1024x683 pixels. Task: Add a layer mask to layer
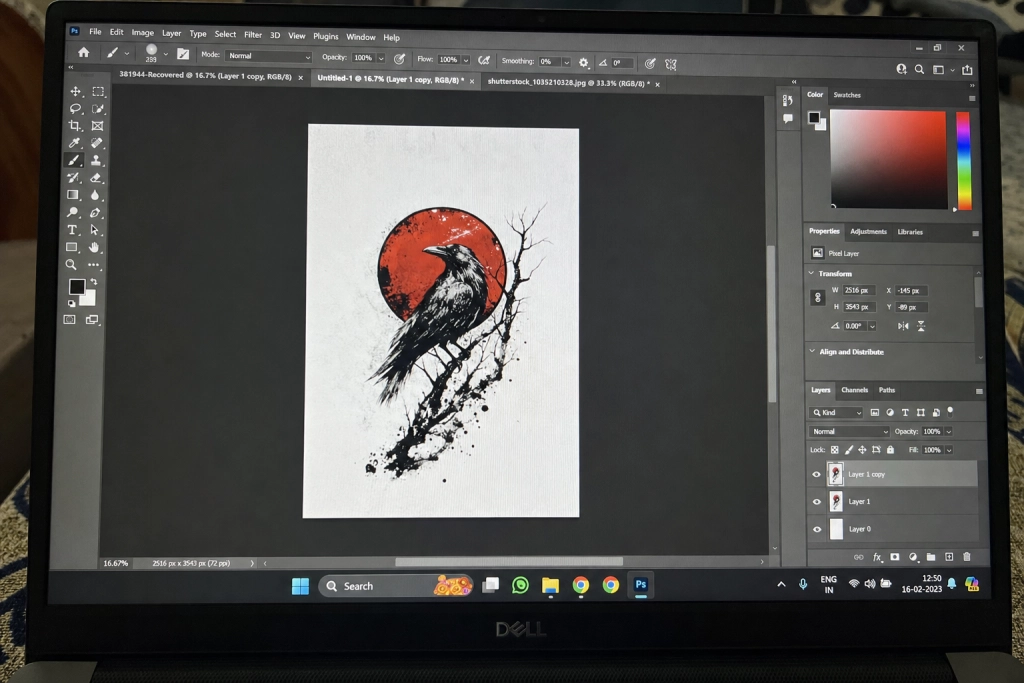pyautogui.click(x=895, y=557)
